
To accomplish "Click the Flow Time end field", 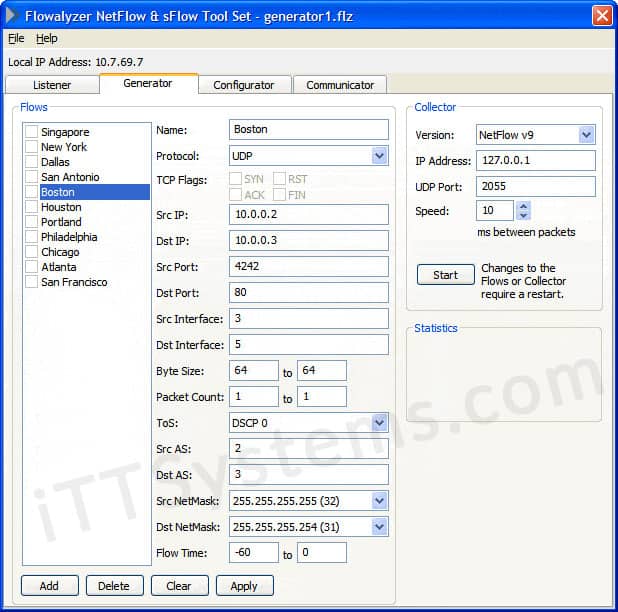I will click(322, 552).
